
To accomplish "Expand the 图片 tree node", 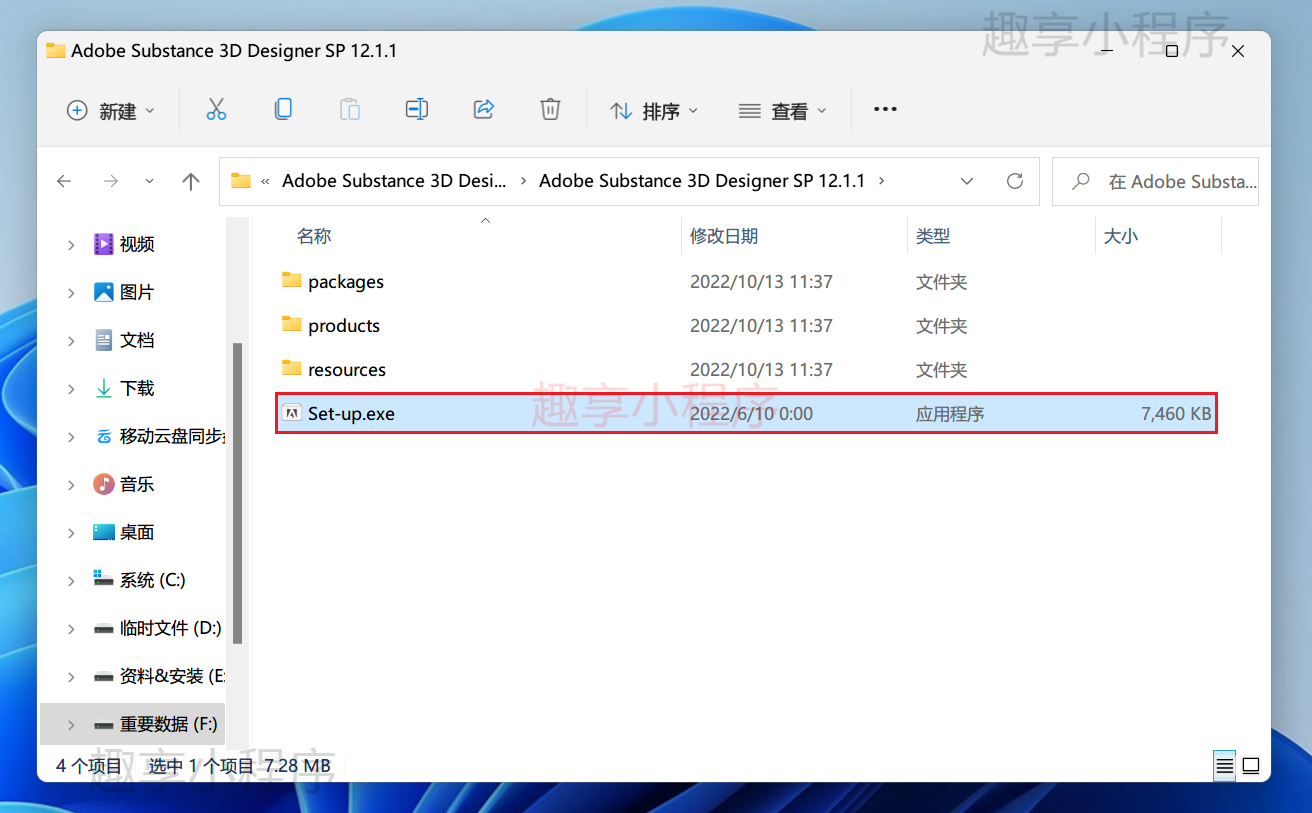I will click(x=71, y=292).
